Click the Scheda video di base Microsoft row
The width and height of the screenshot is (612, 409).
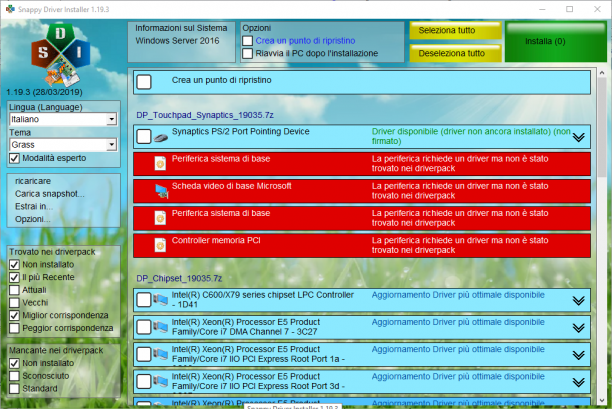(x=361, y=191)
